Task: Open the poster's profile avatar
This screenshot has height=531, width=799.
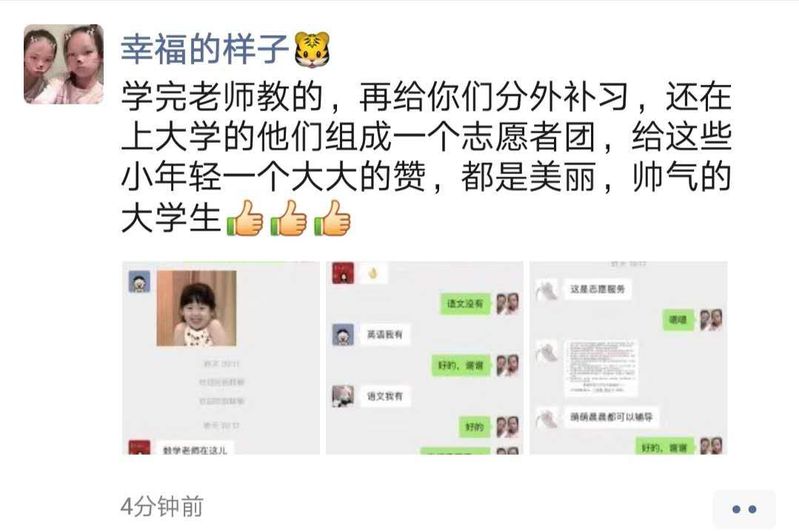Action: (64, 64)
